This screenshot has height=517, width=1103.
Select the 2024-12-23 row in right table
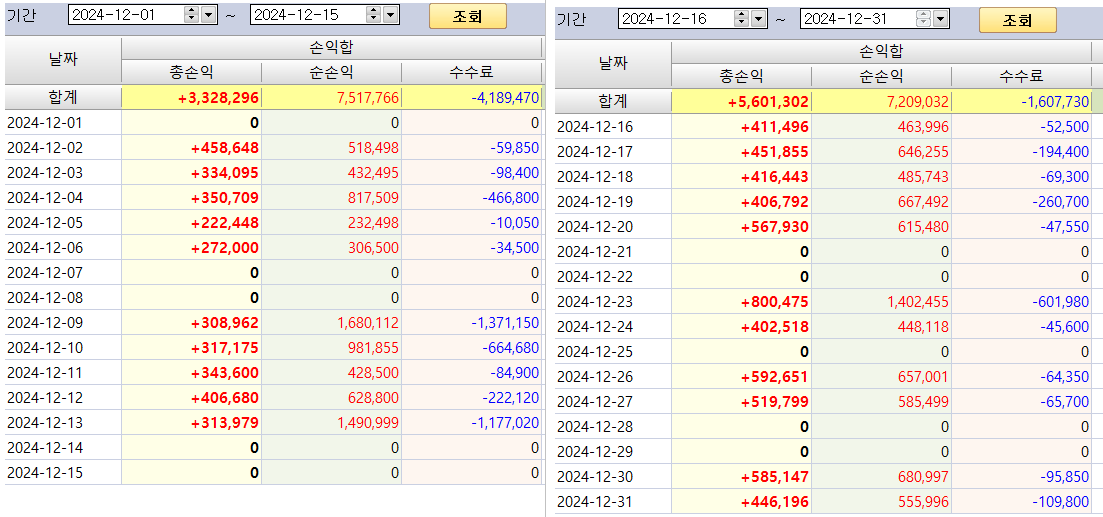(823, 302)
